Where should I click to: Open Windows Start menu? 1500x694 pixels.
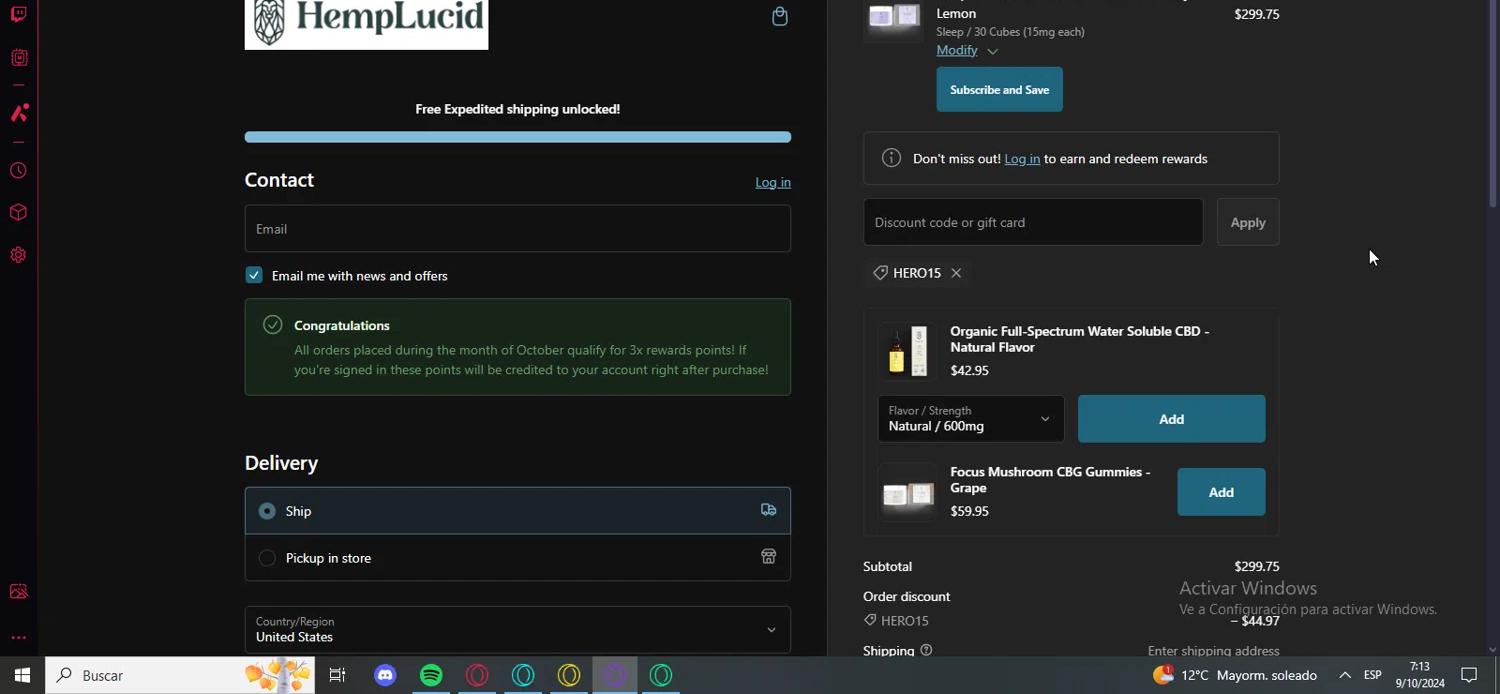coord(22,676)
